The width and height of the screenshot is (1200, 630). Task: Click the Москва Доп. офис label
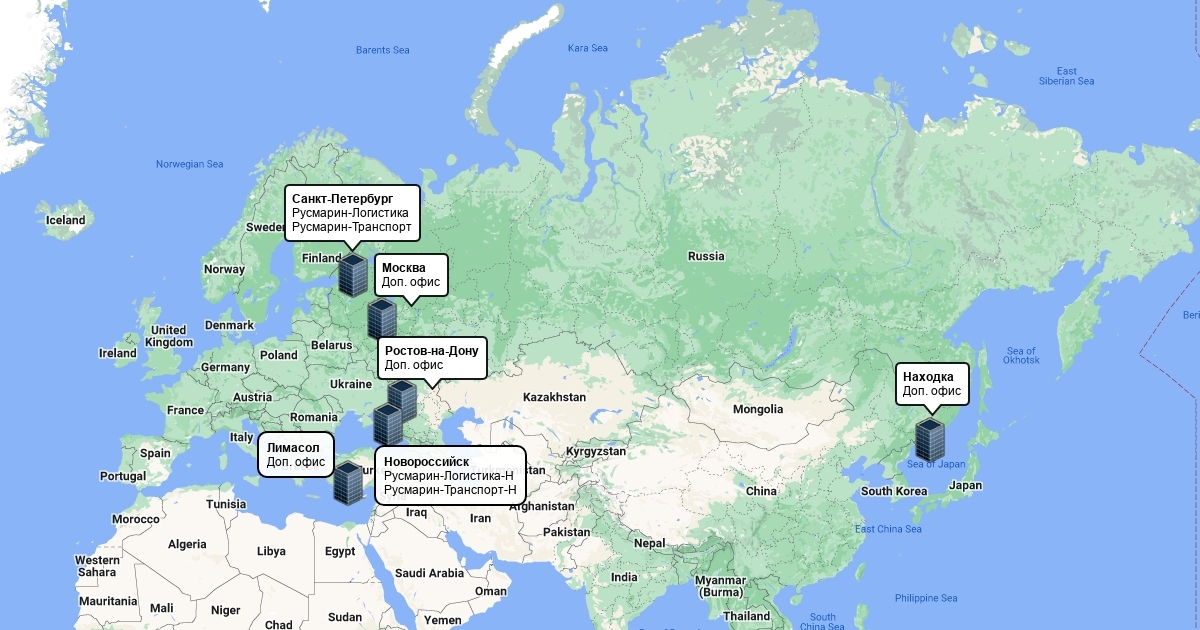coord(411,275)
